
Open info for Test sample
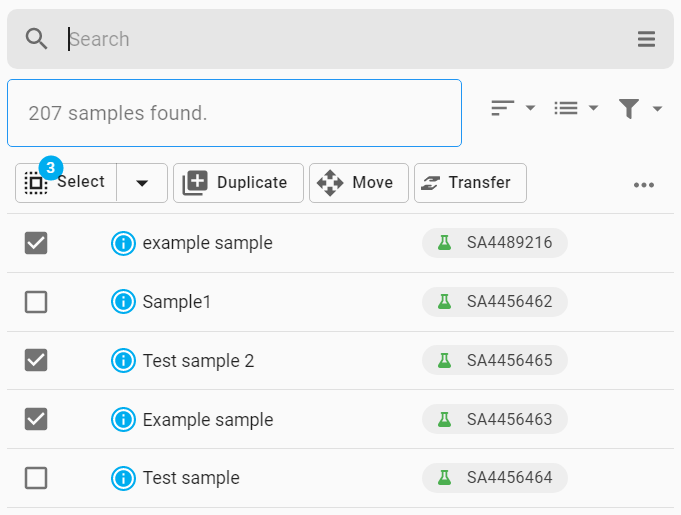click(x=123, y=478)
